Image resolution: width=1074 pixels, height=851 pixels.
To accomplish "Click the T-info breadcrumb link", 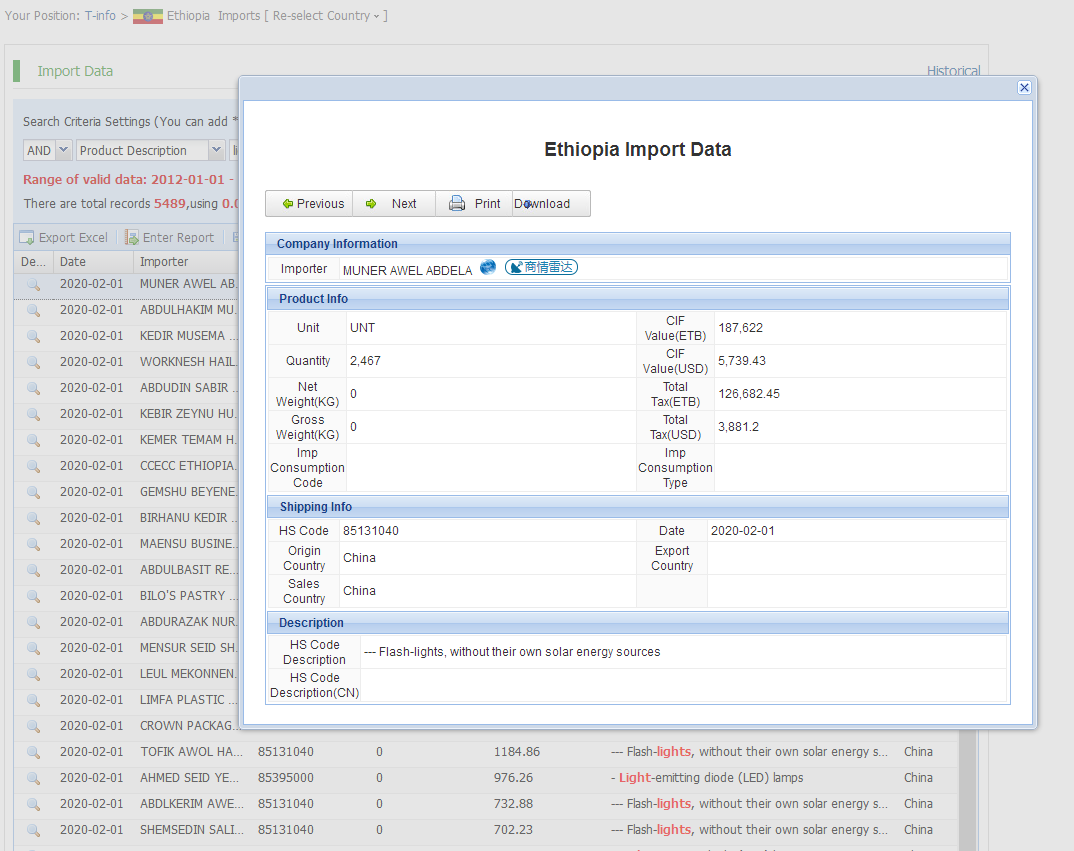I will [100, 16].
